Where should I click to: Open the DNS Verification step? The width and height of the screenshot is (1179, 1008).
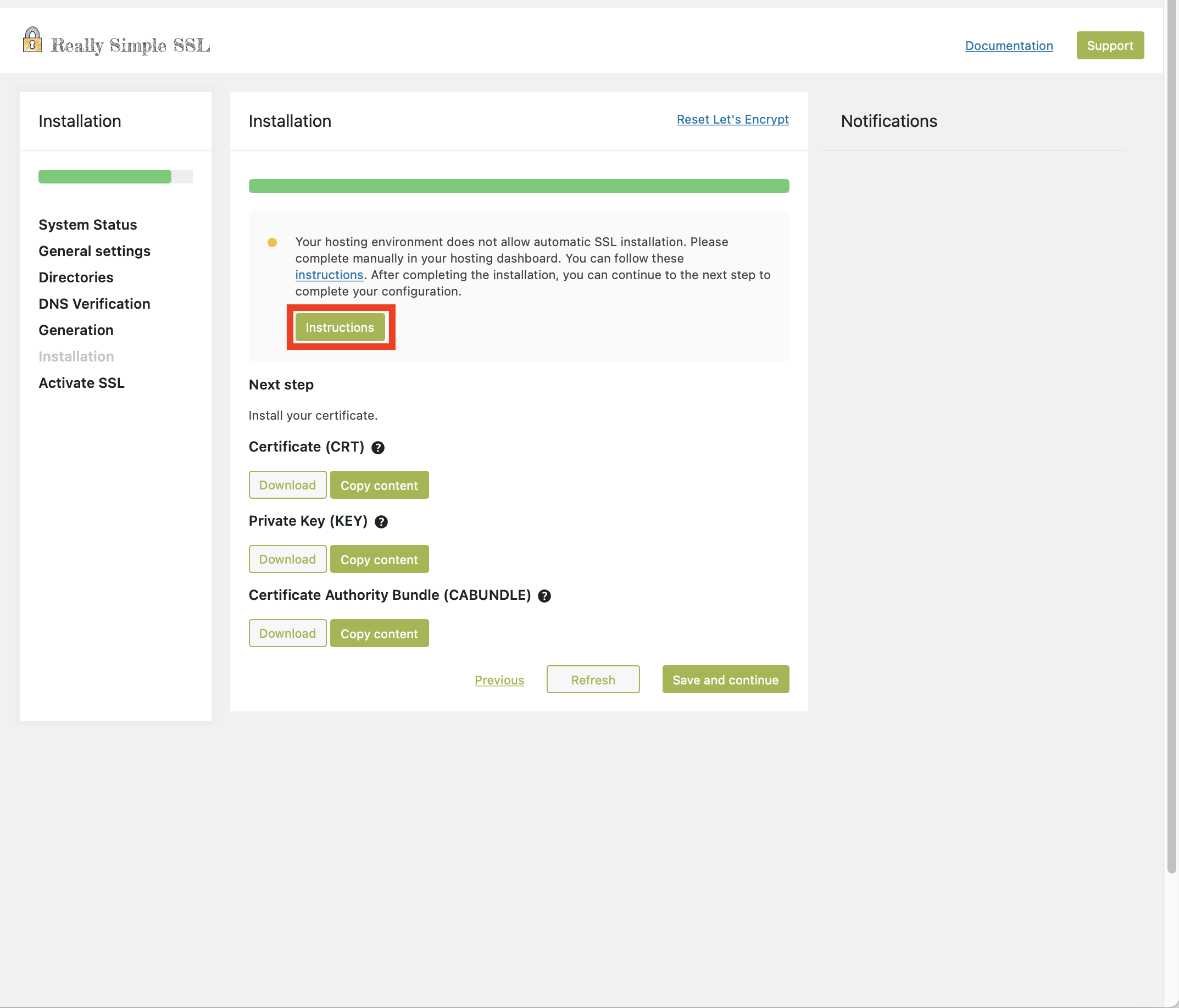click(x=94, y=304)
